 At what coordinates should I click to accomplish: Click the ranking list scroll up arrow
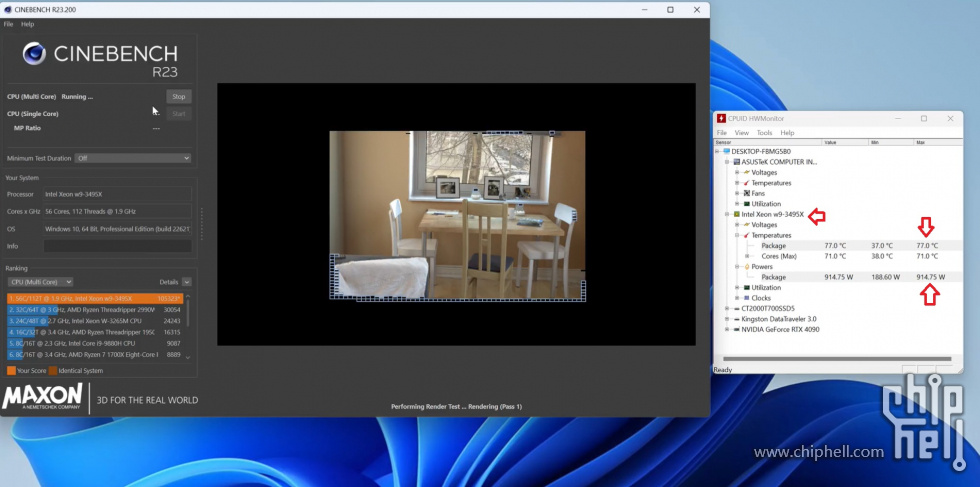pos(188,296)
